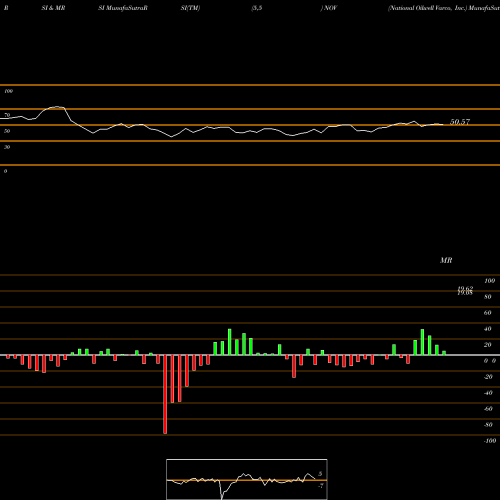Viewport: 500px width, 500px height.
Task: Click the 50 level label on RSI axis
Action: pyautogui.click(x=7, y=131)
